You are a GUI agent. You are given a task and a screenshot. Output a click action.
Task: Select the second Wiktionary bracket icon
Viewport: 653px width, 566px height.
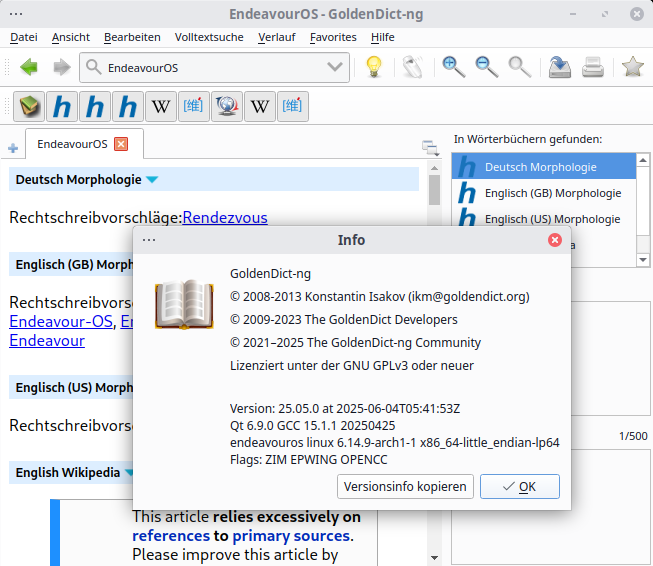point(293,106)
